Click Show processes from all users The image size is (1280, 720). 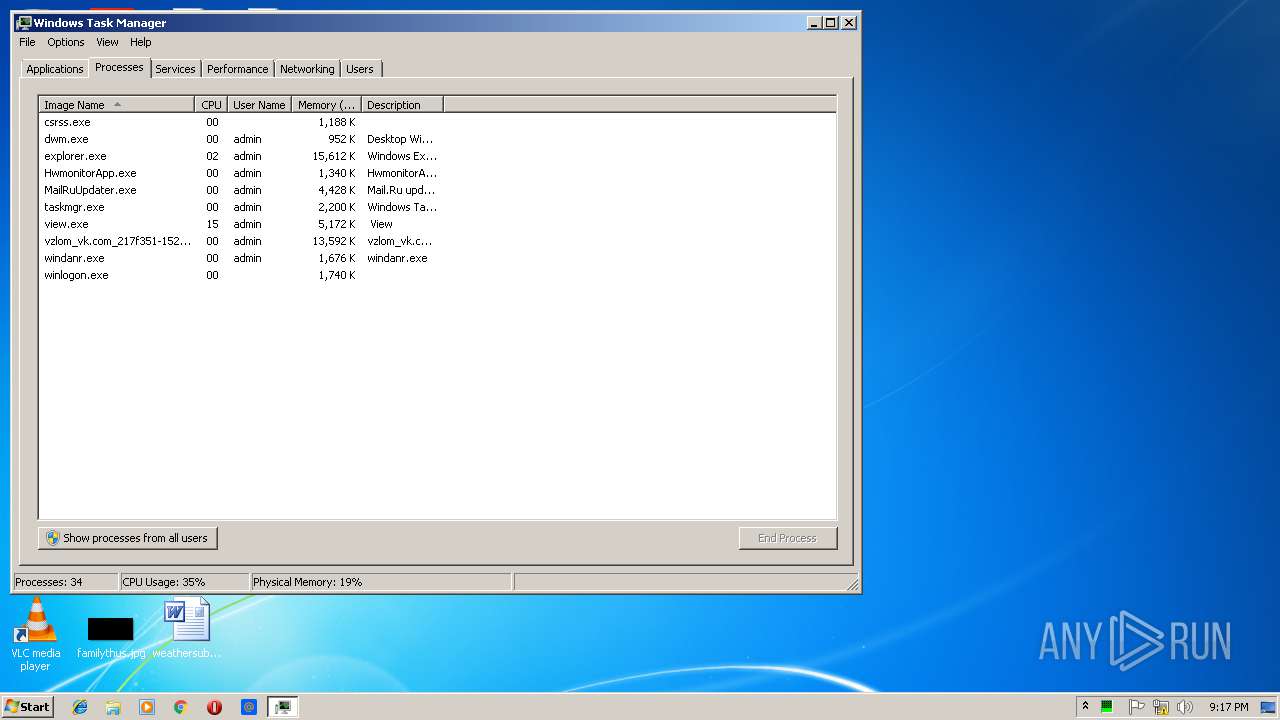pyautogui.click(x=128, y=538)
